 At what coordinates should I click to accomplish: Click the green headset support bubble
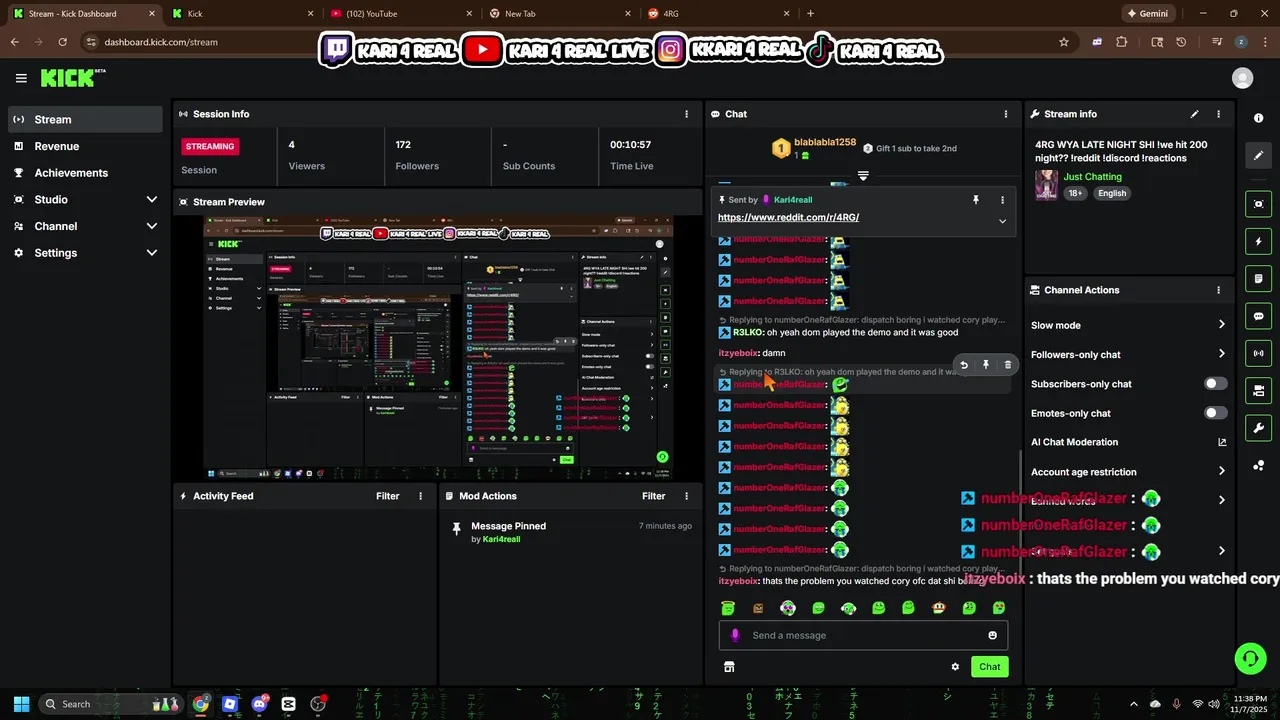tap(1249, 658)
